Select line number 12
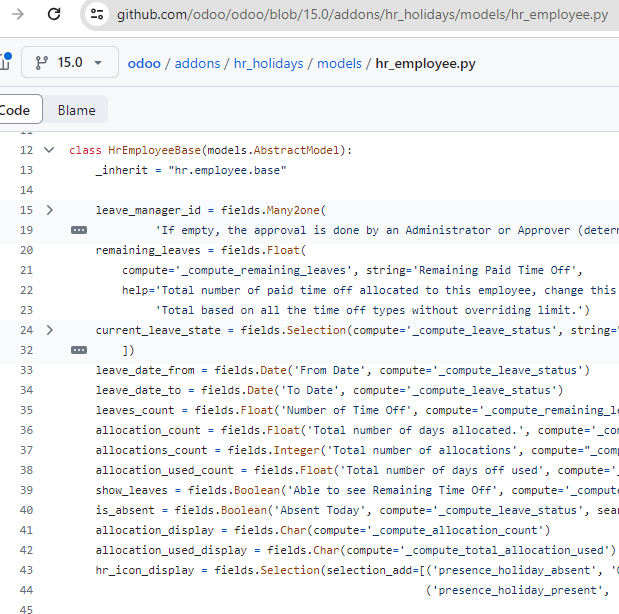The width and height of the screenshot is (619, 614). point(26,150)
